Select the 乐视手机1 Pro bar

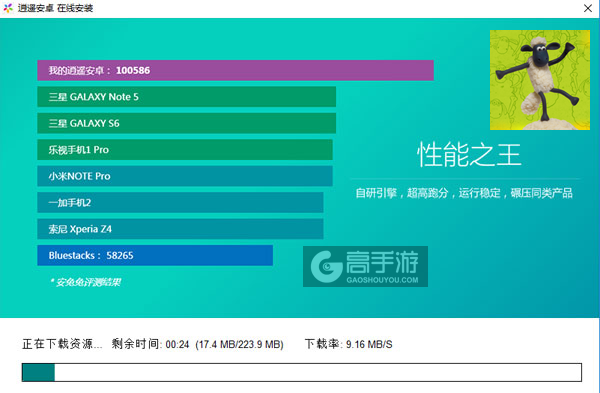pyautogui.click(x=185, y=150)
